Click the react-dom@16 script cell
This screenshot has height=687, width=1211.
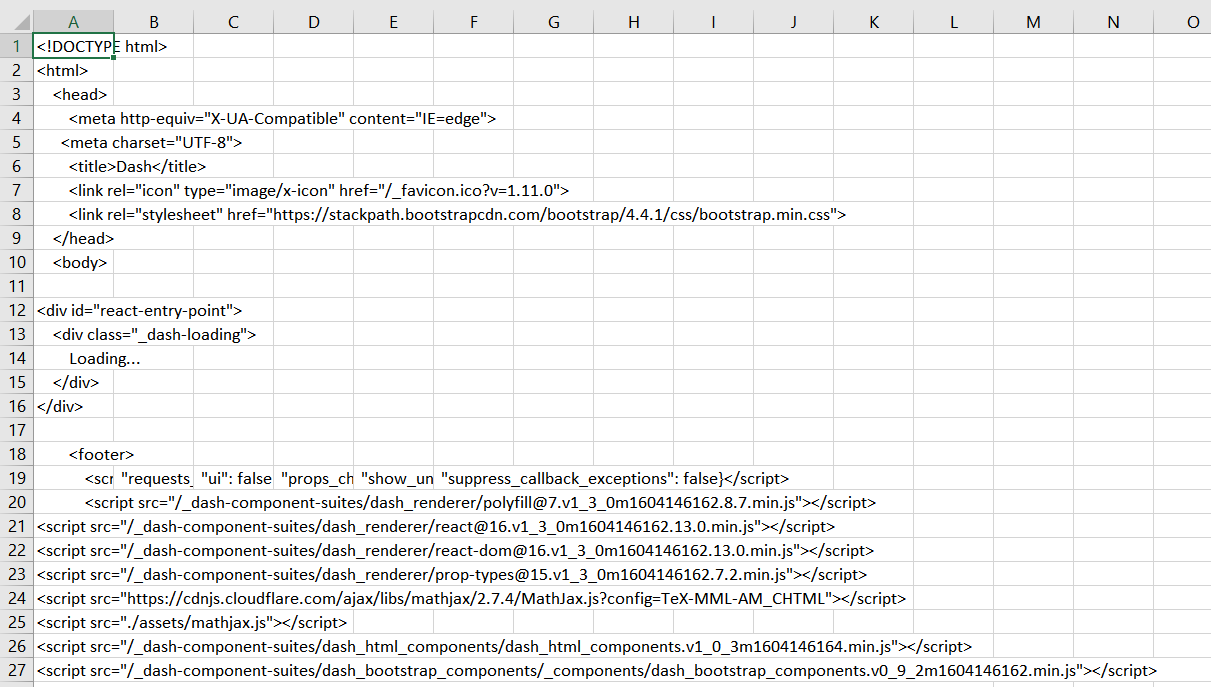pyautogui.click(x=74, y=550)
